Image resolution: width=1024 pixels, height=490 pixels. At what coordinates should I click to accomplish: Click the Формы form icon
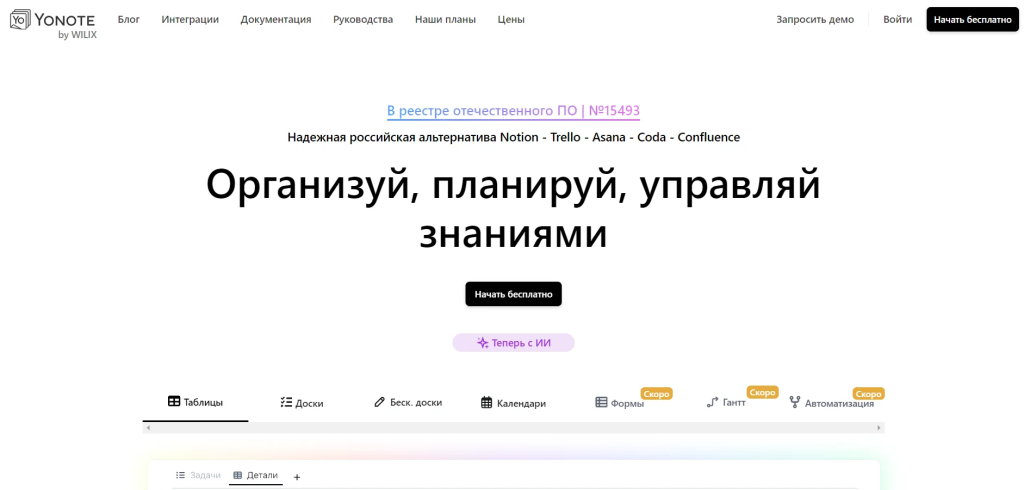tap(601, 402)
